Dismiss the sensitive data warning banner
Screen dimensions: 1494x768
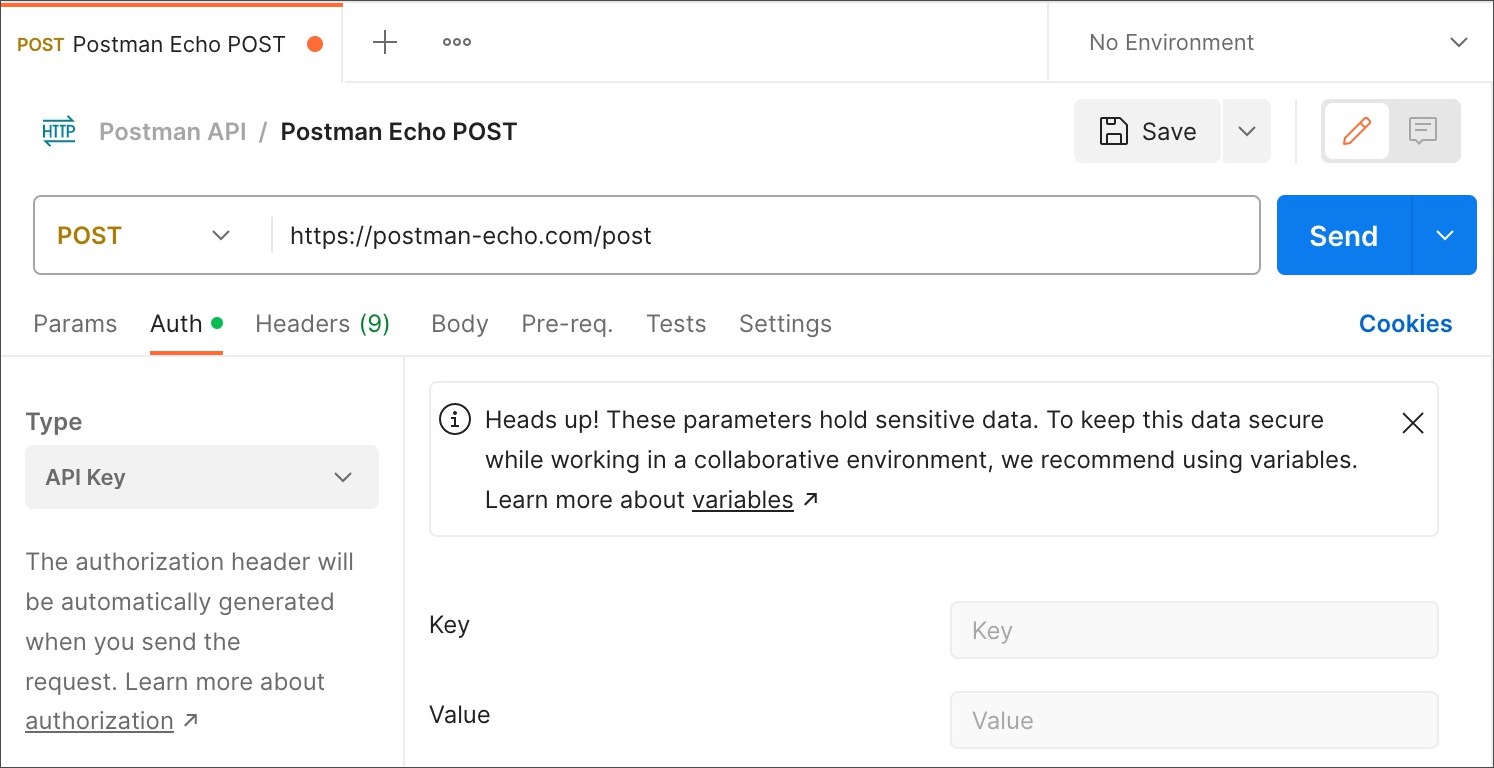(1412, 423)
